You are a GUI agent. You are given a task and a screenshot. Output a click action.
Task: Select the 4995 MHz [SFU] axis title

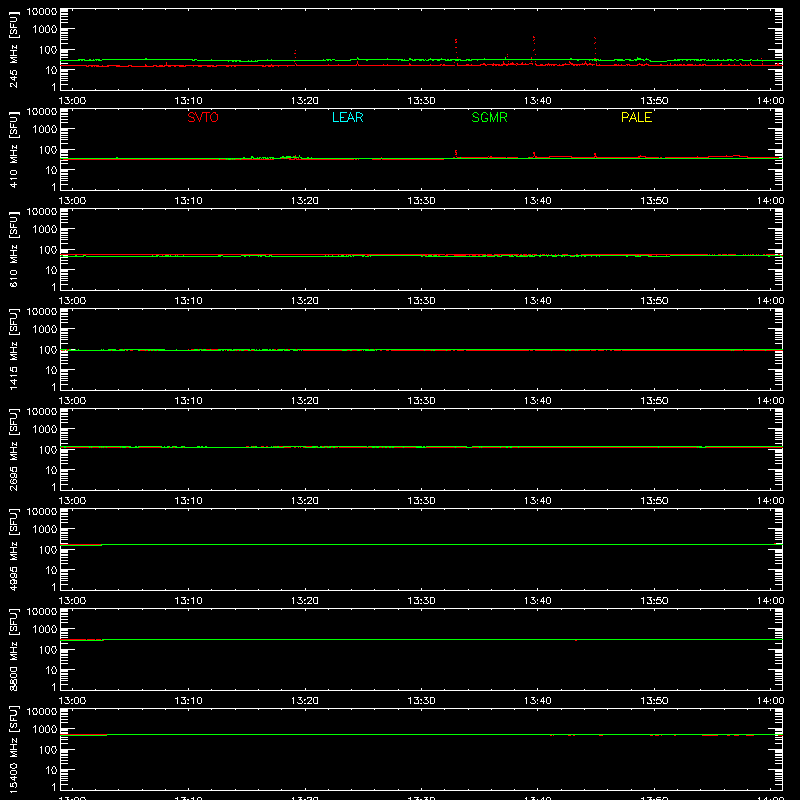coord(14,550)
